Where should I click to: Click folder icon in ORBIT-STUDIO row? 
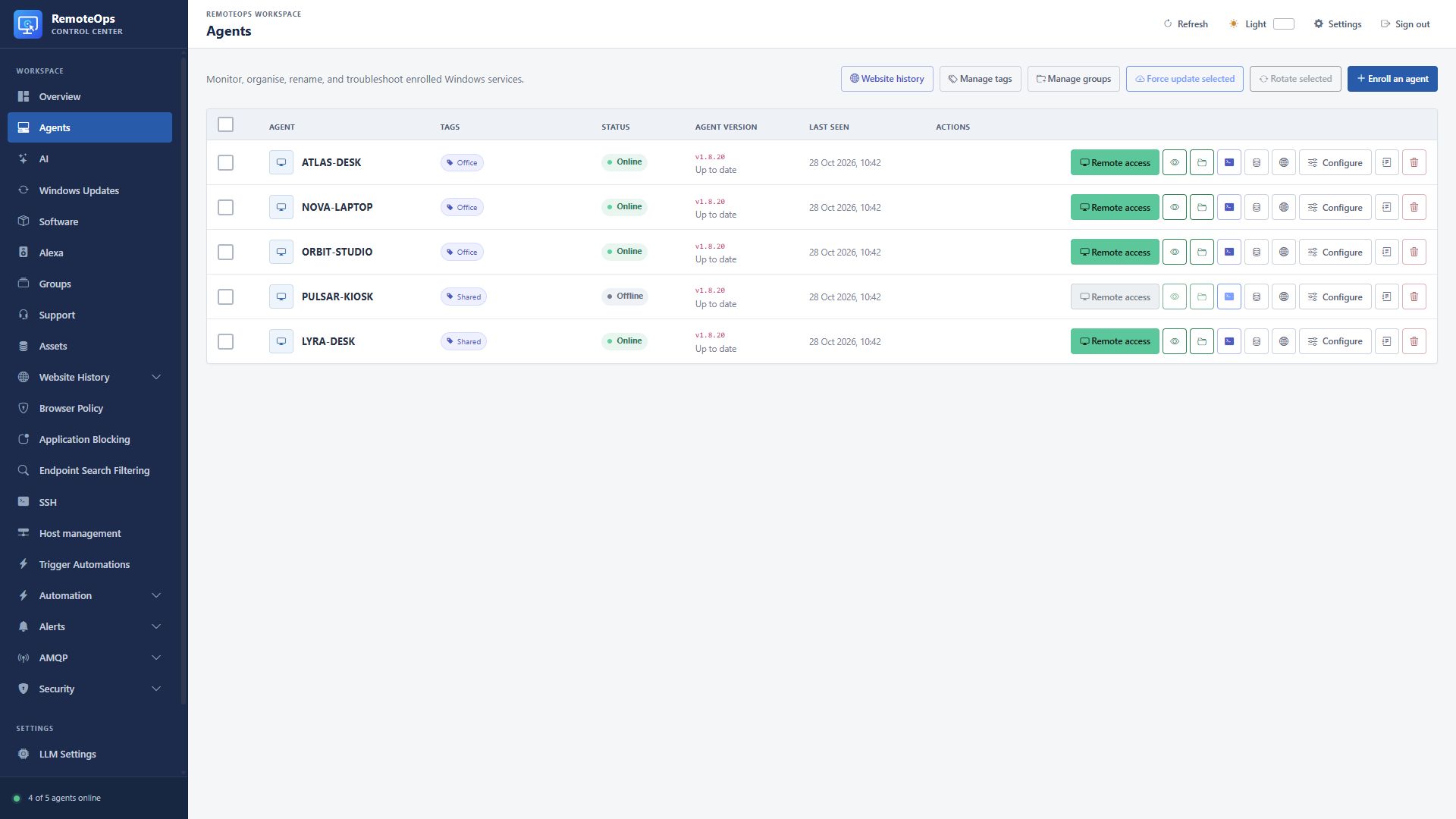pos(1202,252)
